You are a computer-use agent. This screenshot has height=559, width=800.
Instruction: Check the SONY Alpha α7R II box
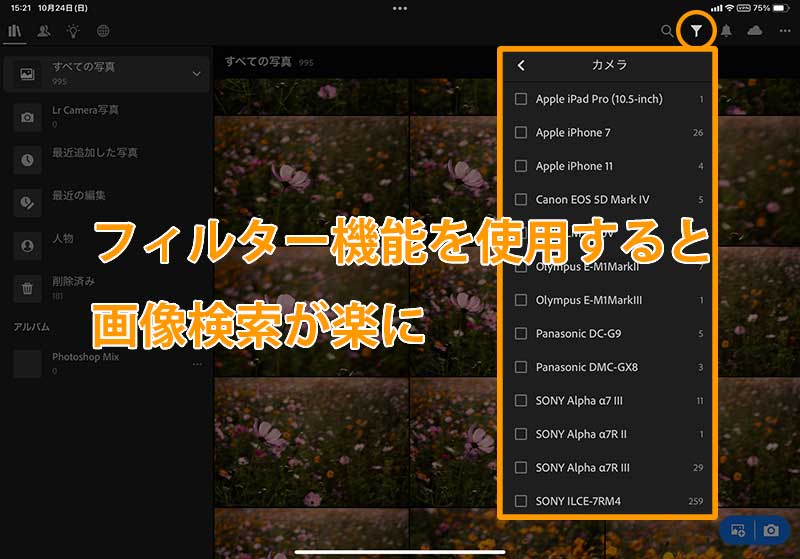521,434
